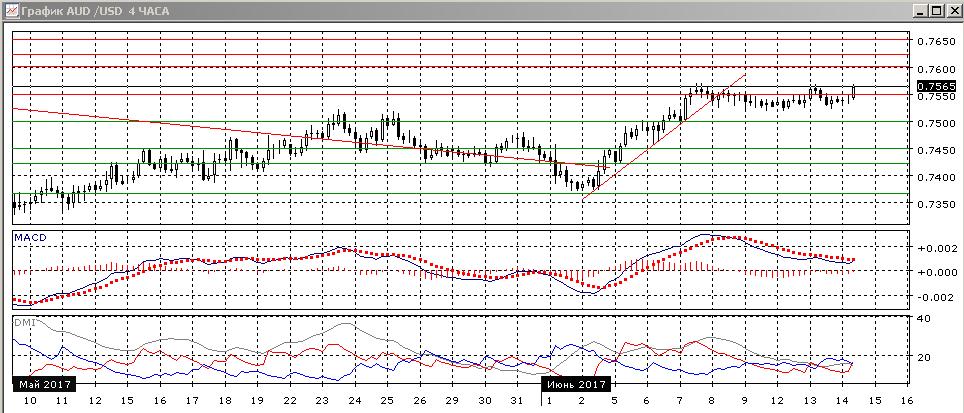Click the DMI indicator label

click(24, 323)
